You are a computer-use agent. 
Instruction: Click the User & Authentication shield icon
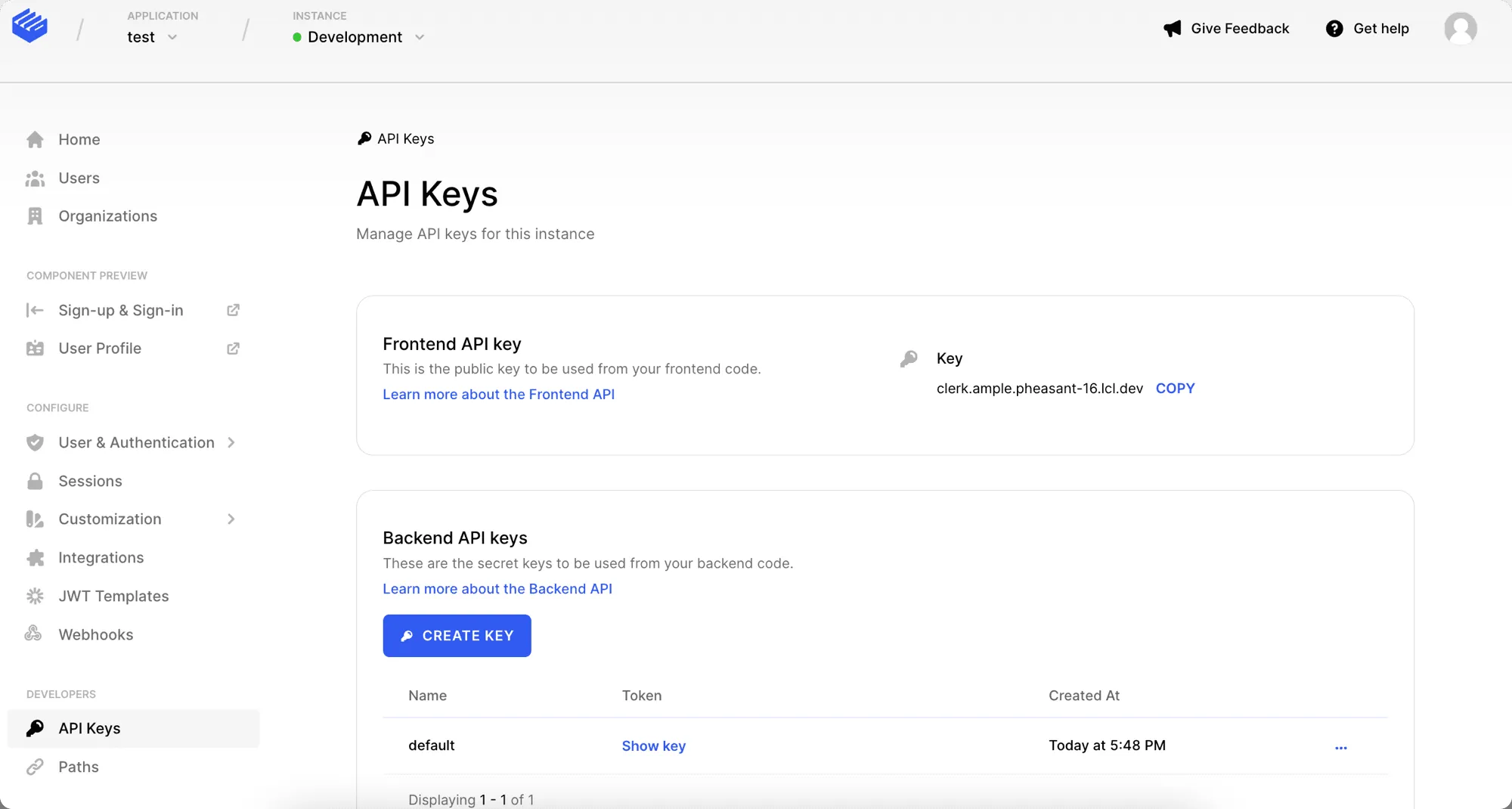point(35,442)
